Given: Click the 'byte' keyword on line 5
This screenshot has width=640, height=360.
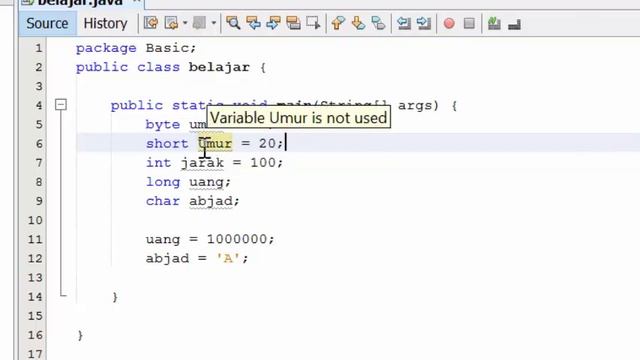Looking at the screenshot, I should click(163, 124).
